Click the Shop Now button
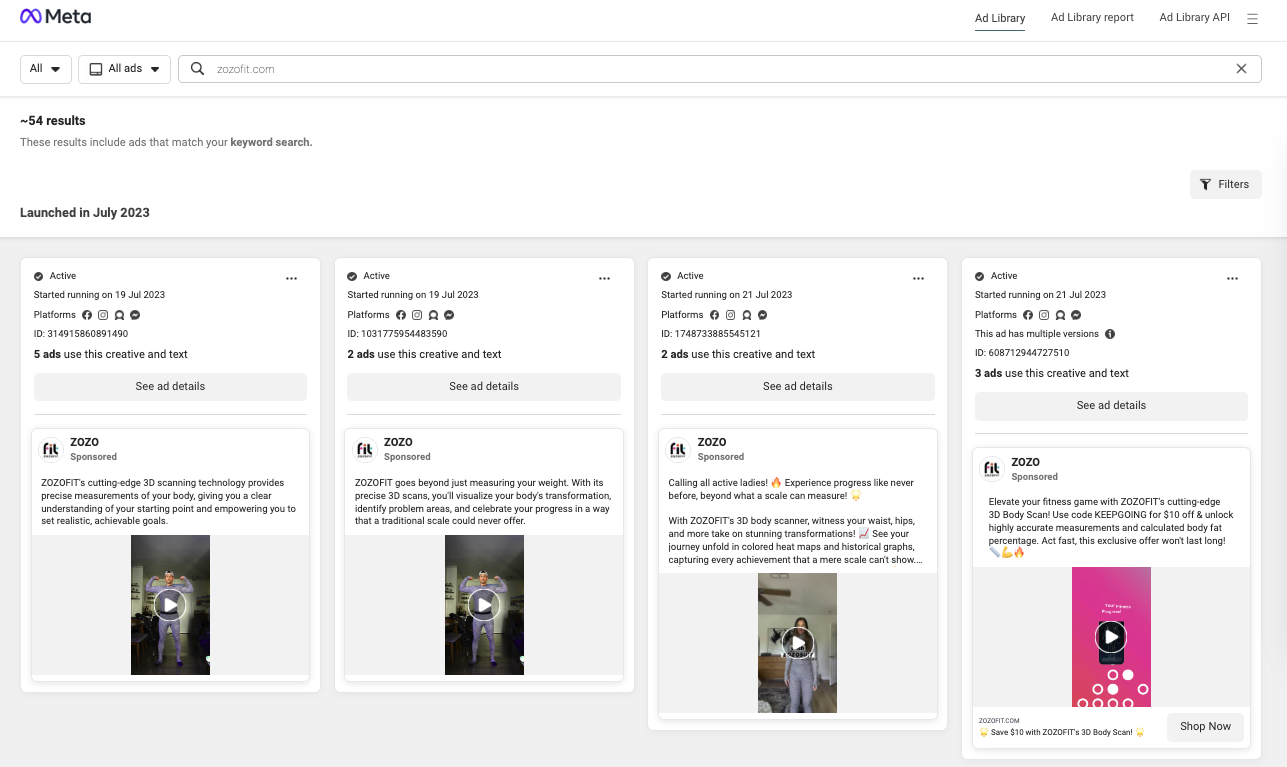Screen dimensions: 1287x767 point(1205,727)
